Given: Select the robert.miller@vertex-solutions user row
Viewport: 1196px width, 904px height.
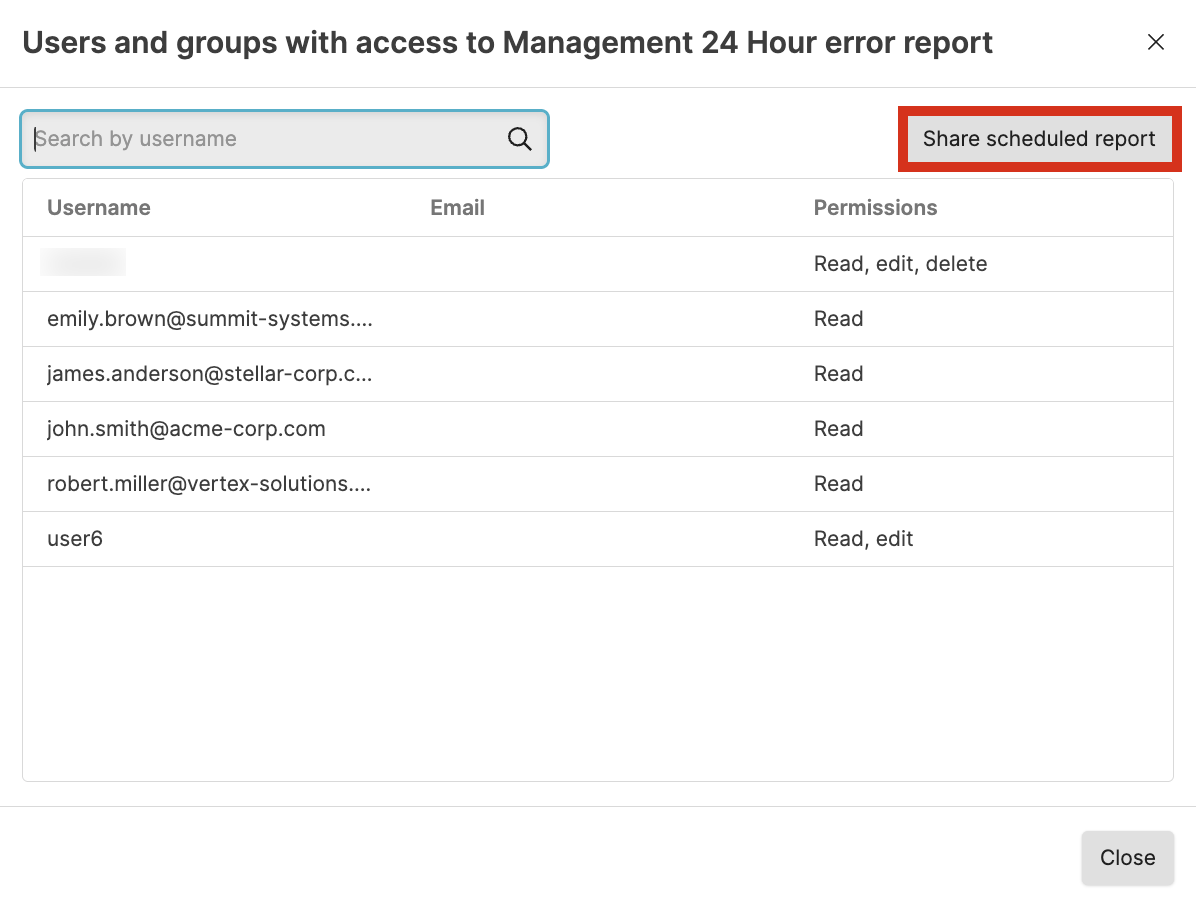Looking at the screenshot, I should coord(209,484).
